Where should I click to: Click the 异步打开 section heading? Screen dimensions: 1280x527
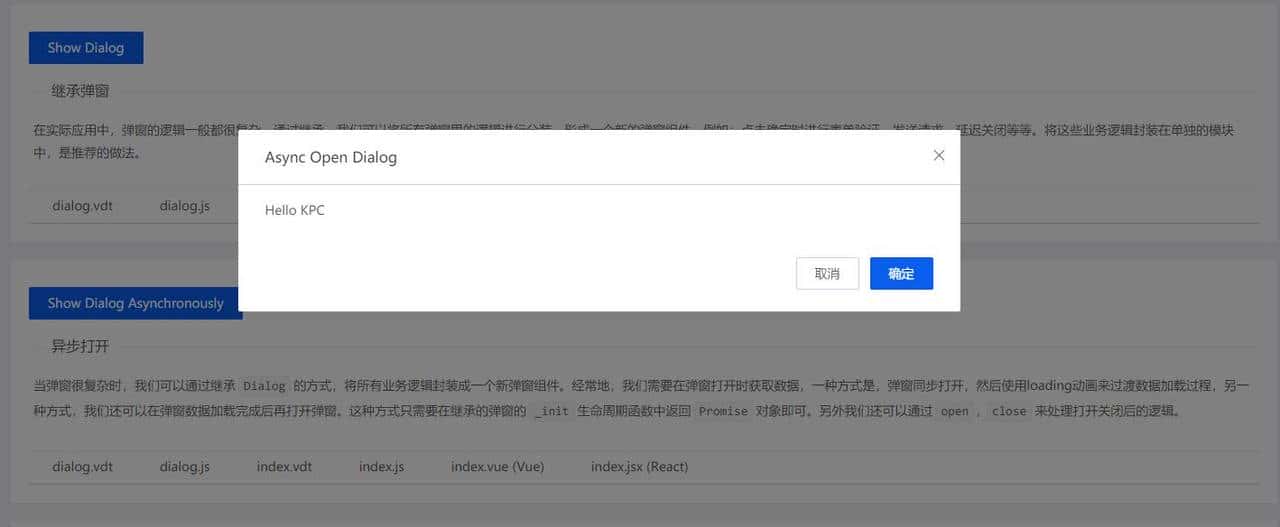tap(80, 346)
